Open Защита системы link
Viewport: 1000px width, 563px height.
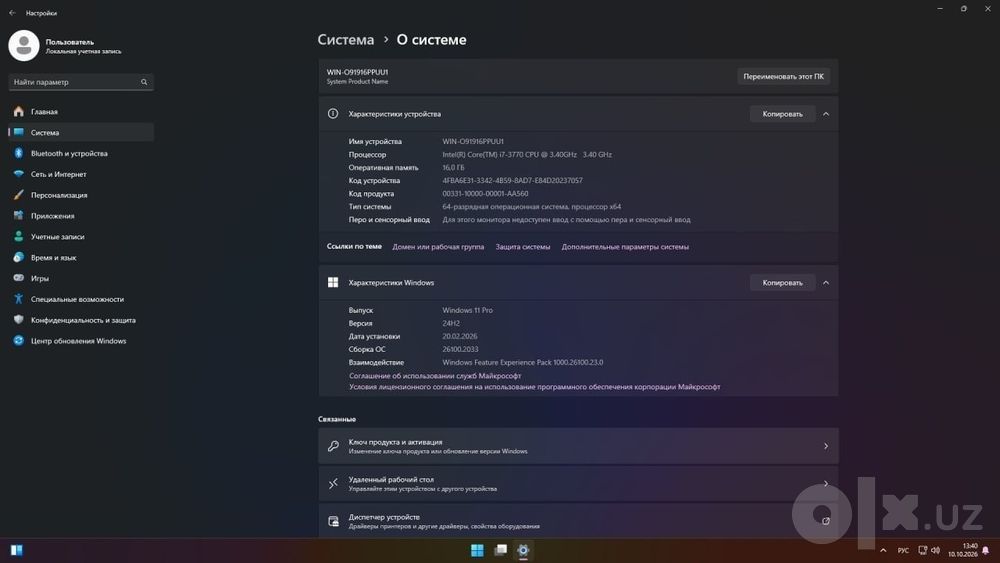[x=523, y=247]
